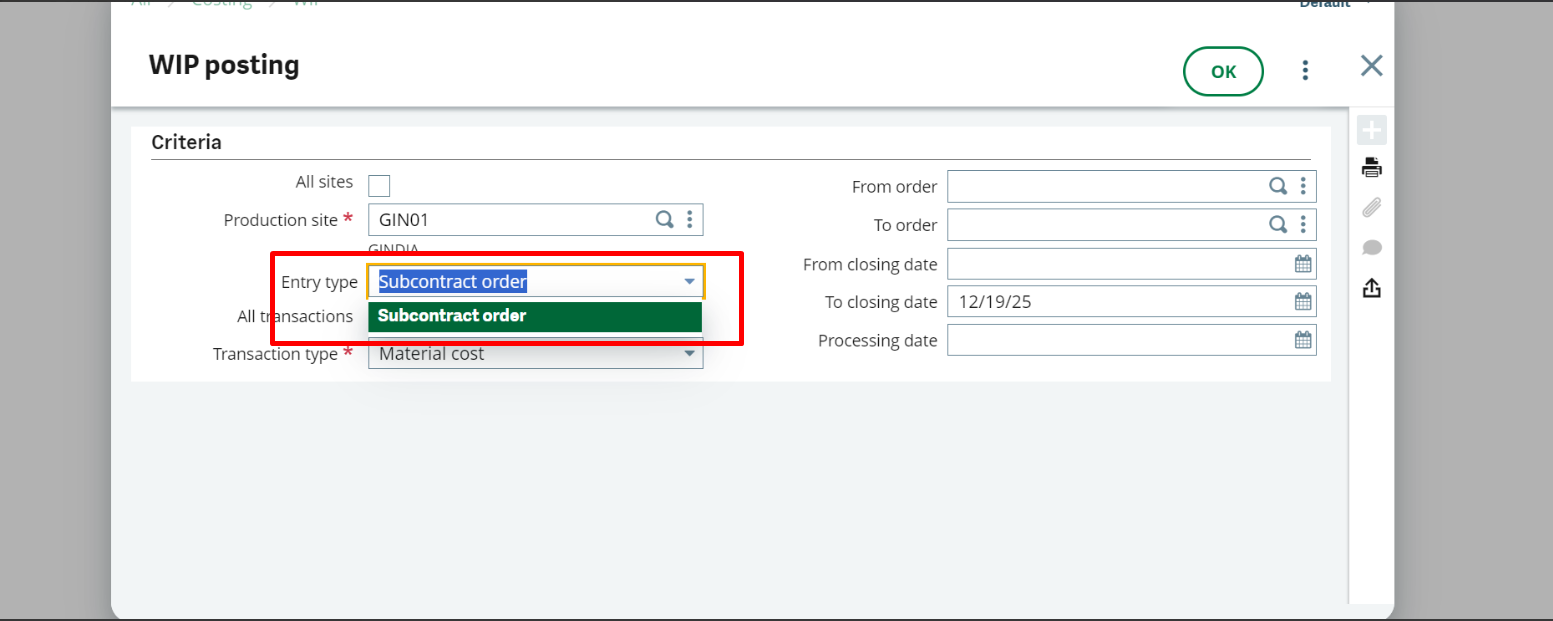Open the Production site actions menu dots
Image resolution: width=1553 pixels, height=621 pixels.
click(690, 220)
